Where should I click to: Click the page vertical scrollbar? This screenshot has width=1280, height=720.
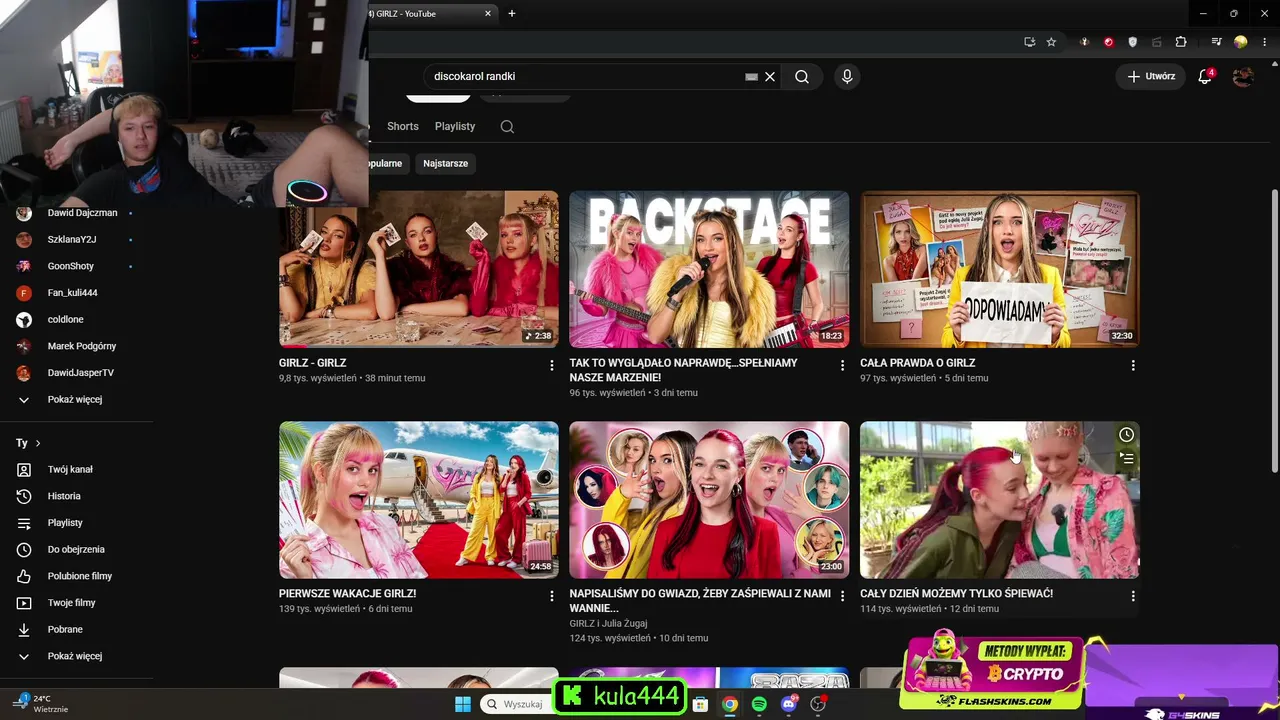click(x=1274, y=330)
